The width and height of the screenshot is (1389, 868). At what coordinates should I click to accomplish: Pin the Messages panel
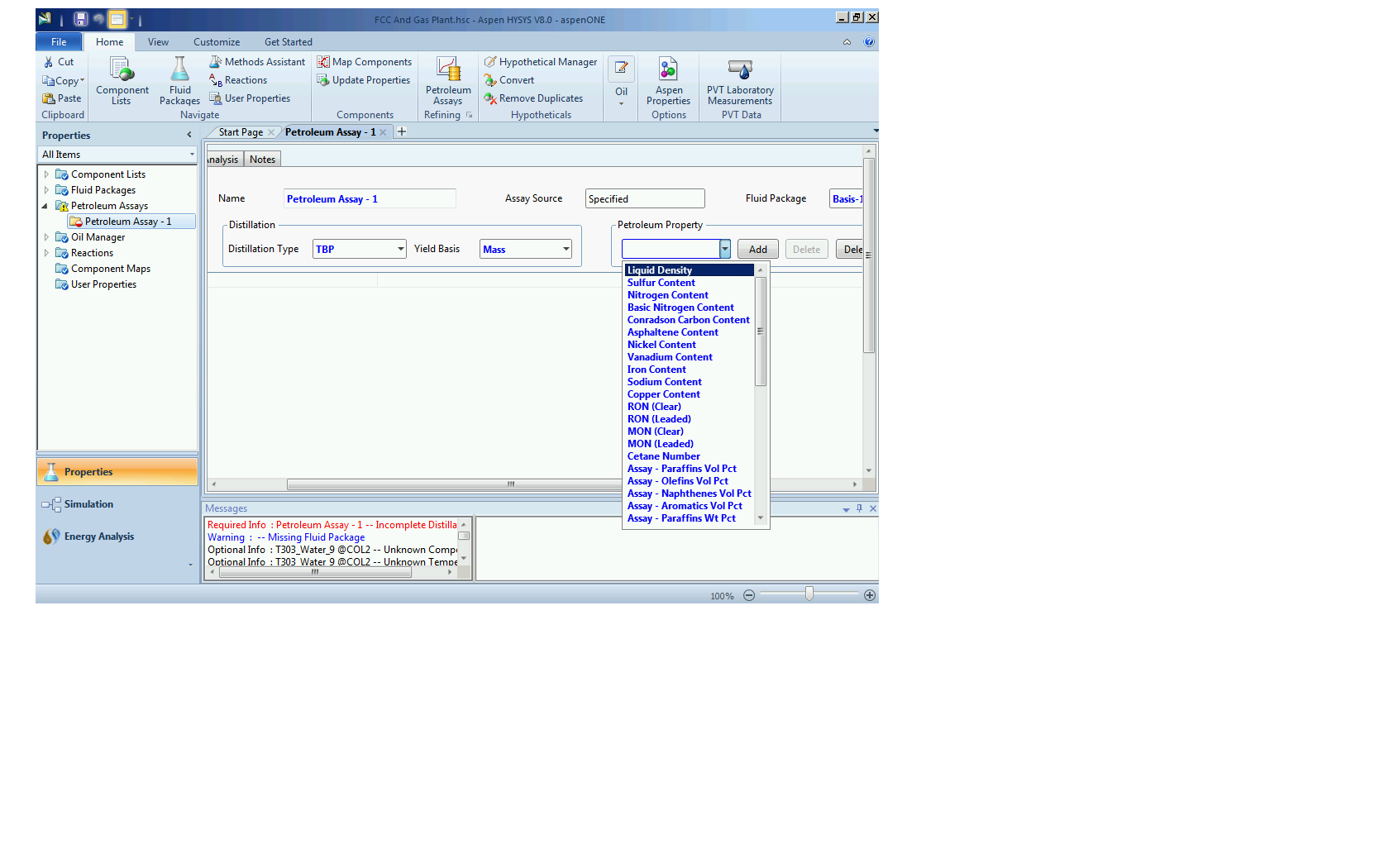[x=859, y=508]
